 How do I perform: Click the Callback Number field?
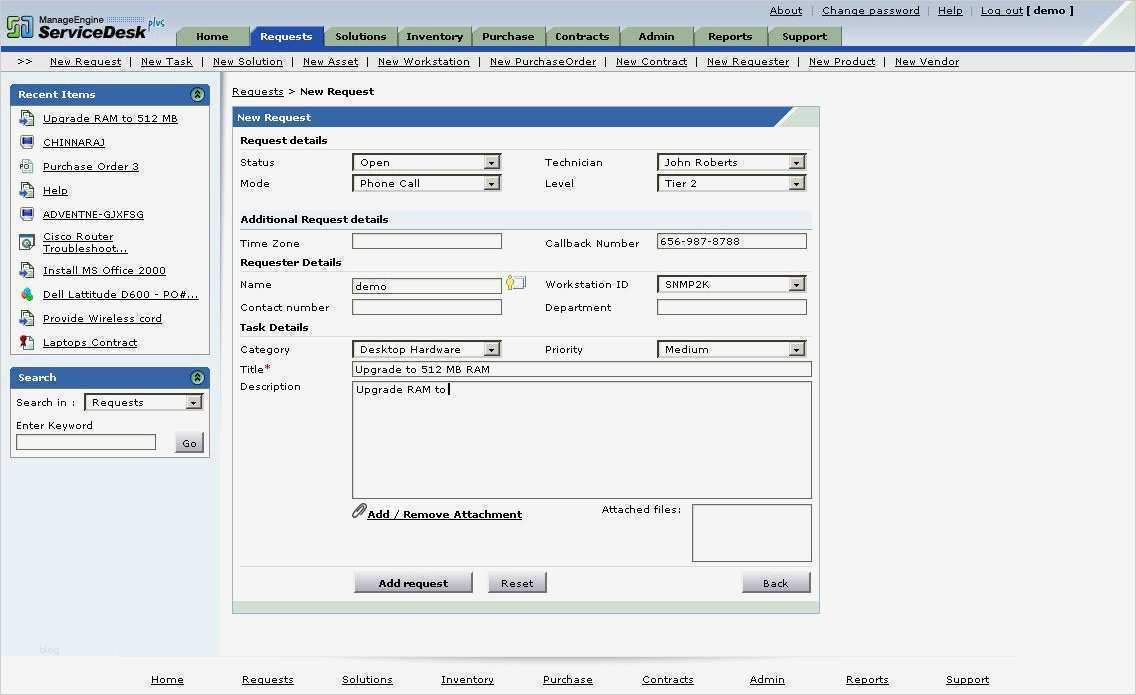[732, 241]
